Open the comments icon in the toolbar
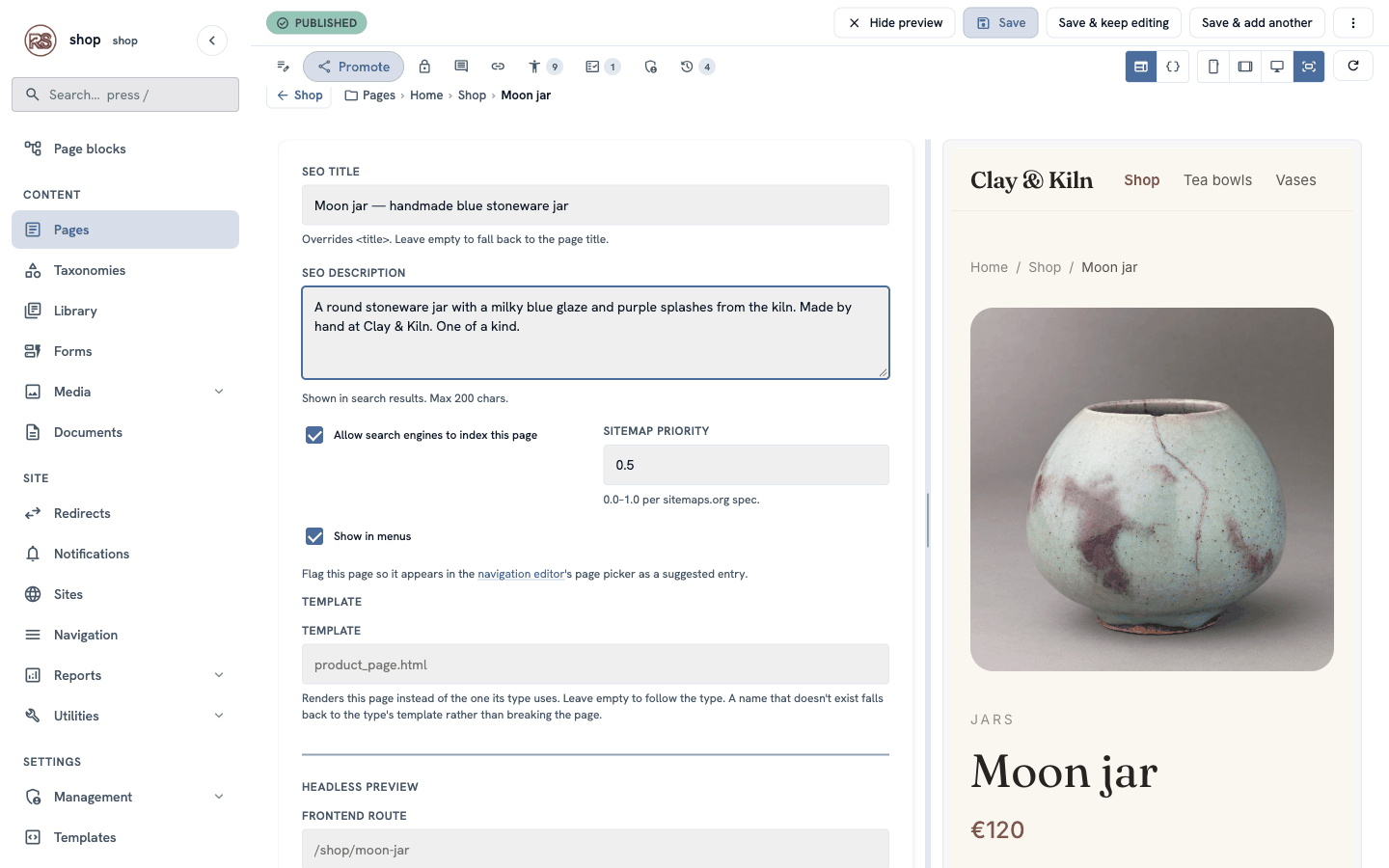 [461, 67]
